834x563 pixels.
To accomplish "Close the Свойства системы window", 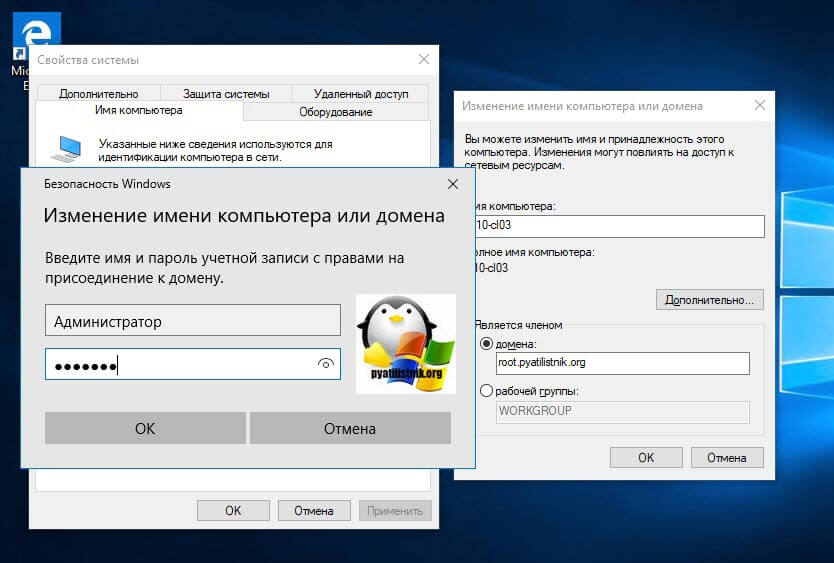I will 425,60.
